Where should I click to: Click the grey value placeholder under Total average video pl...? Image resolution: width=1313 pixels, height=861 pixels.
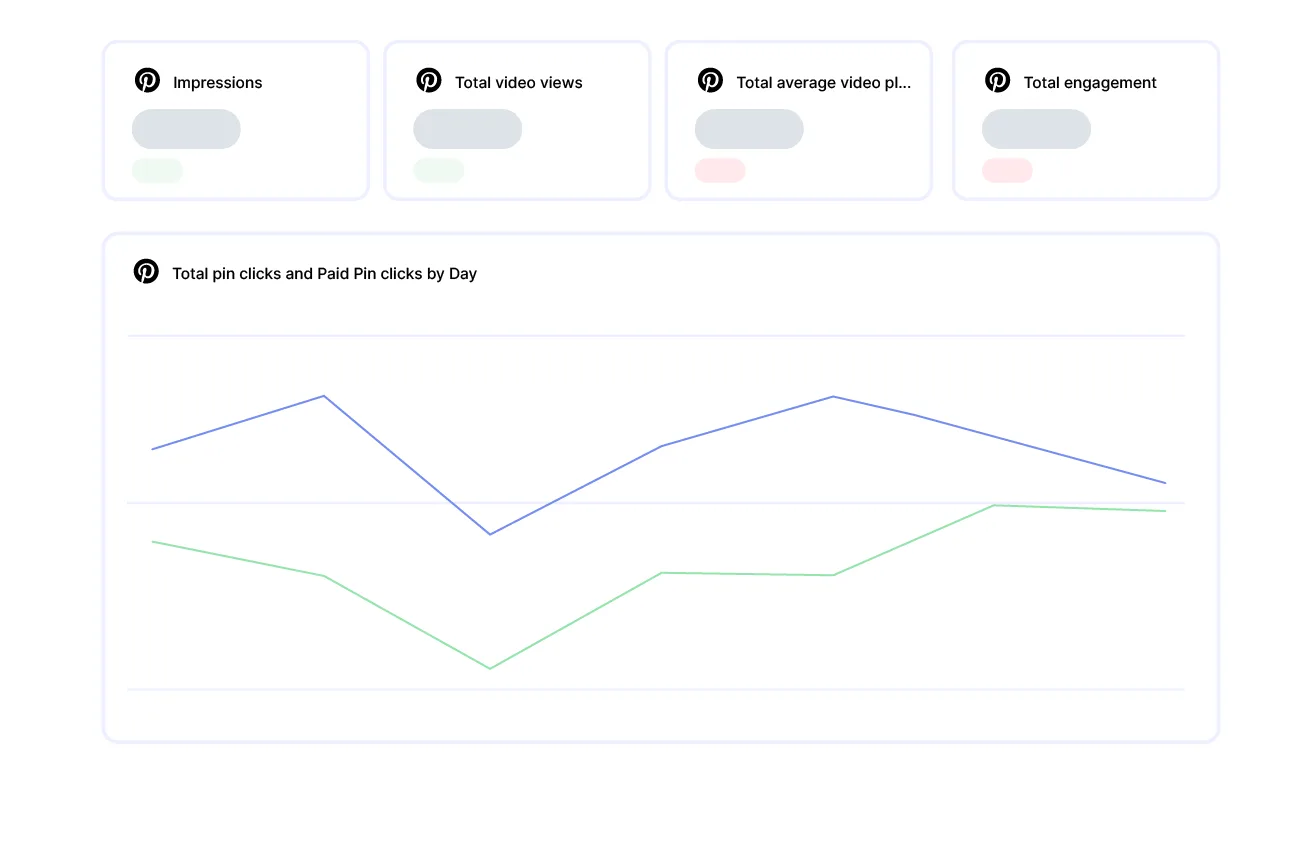point(749,129)
